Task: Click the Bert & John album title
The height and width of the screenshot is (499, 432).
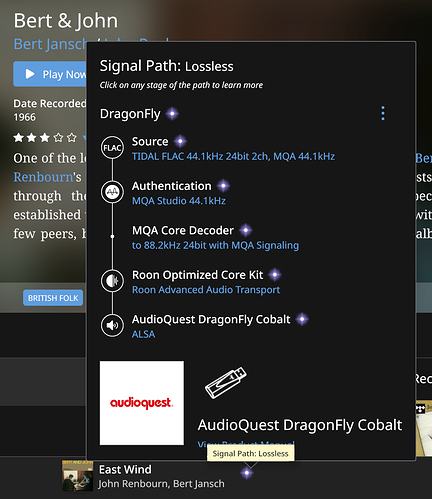Action: click(x=66, y=21)
